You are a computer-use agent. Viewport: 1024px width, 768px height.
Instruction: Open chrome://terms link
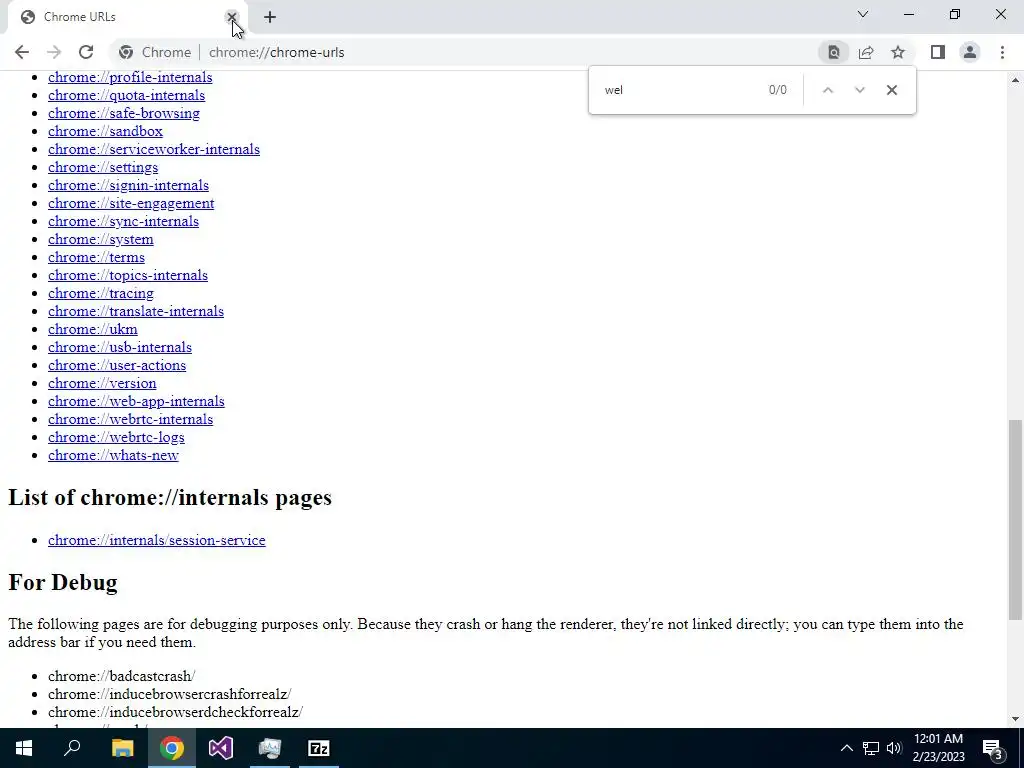pyautogui.click(x=96, y=257)
